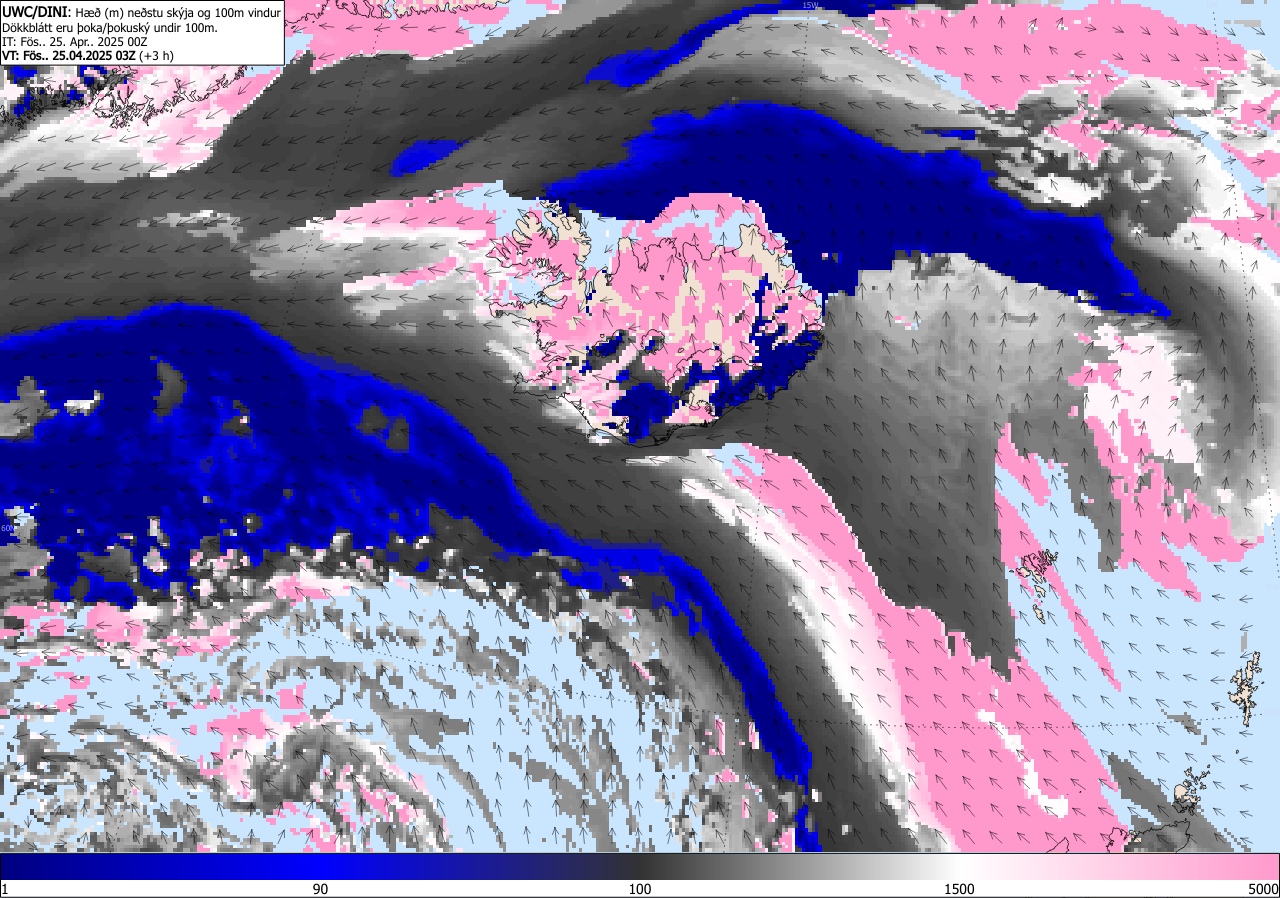1280x898 pixels.
Task: Click the IT line "Fös.. 25. Apr.. 2025 00Z"
Action: tap(77, 41)
